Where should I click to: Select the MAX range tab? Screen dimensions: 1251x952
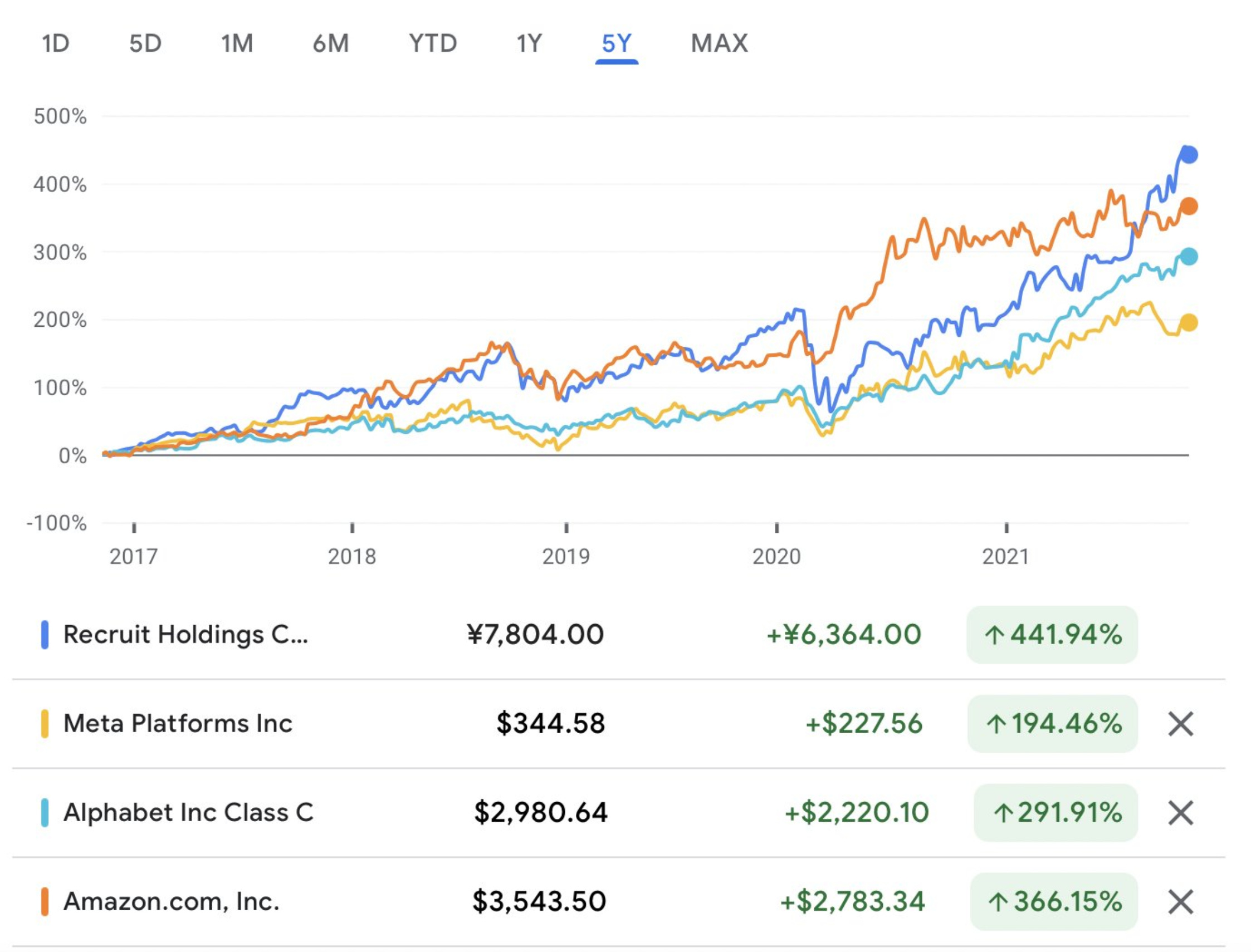tap(719, 43)
